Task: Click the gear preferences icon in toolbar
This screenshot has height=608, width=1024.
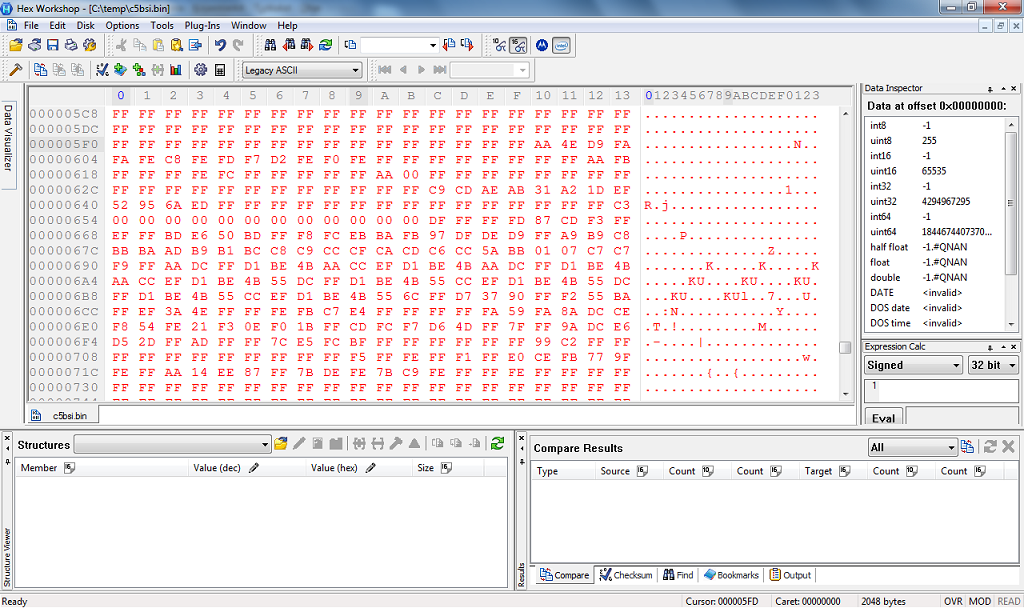Action: tap(200, 70)
